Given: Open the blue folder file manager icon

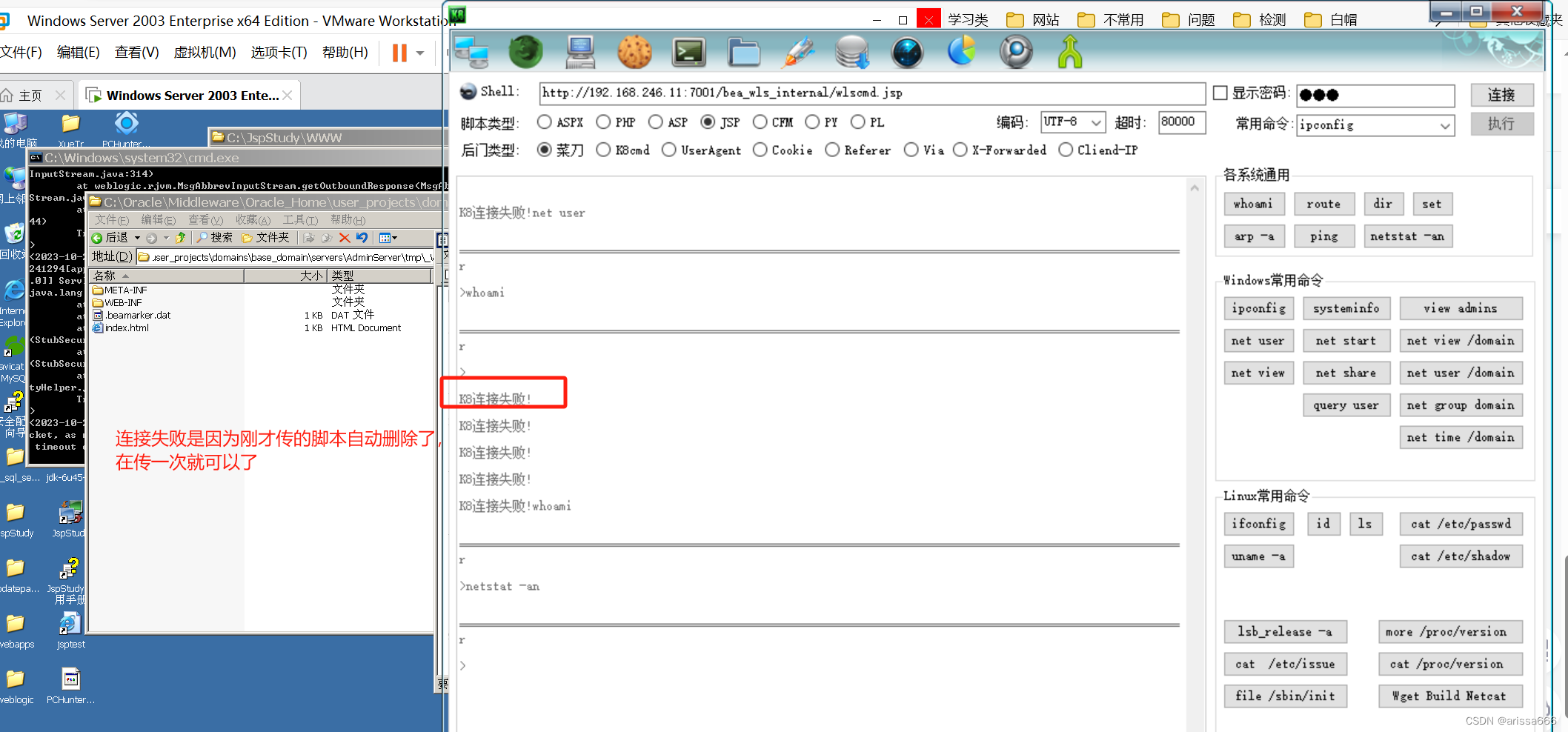Looking at the screenshot, I should 744,53.
